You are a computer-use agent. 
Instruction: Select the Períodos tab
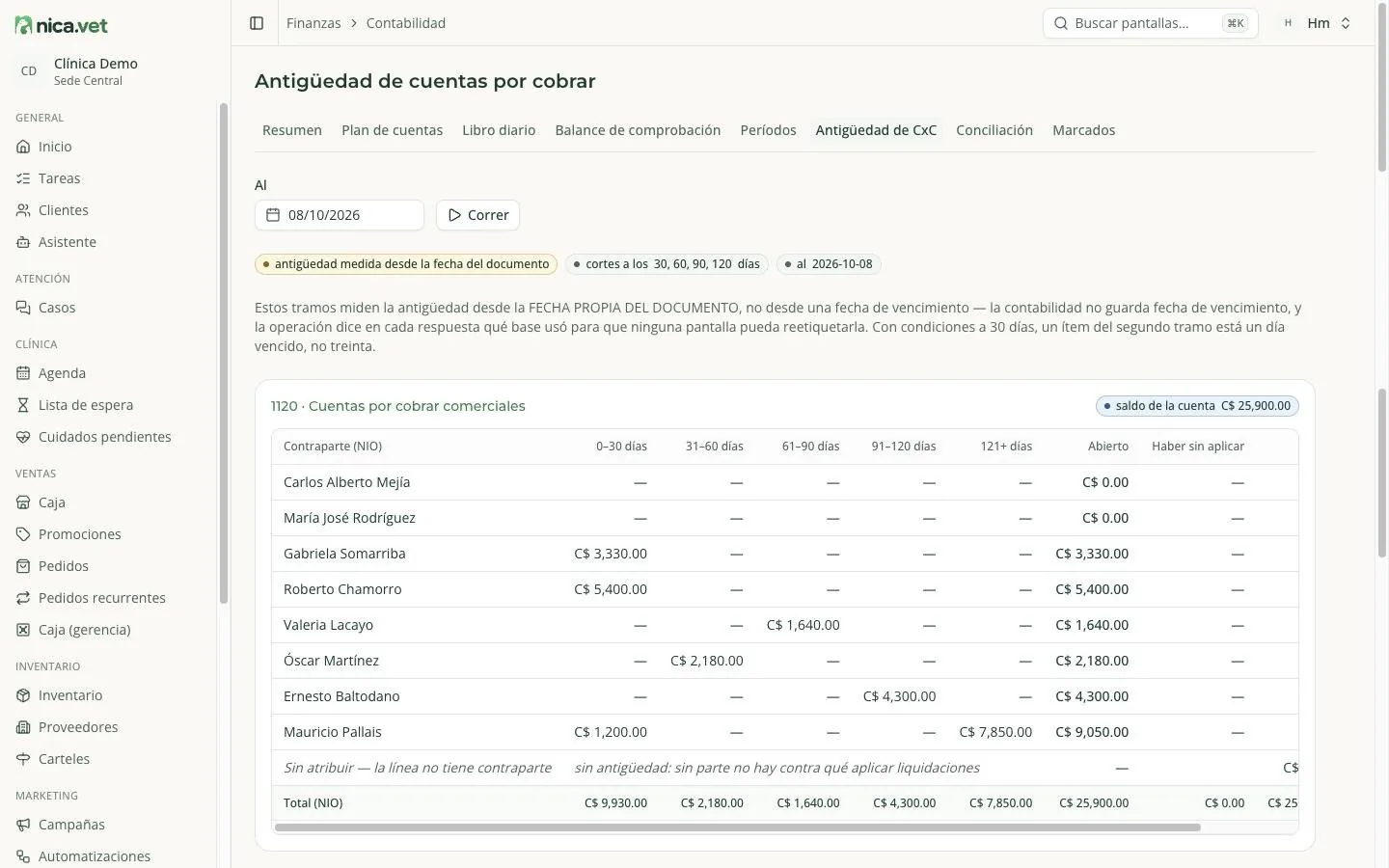tap(768, 130)
